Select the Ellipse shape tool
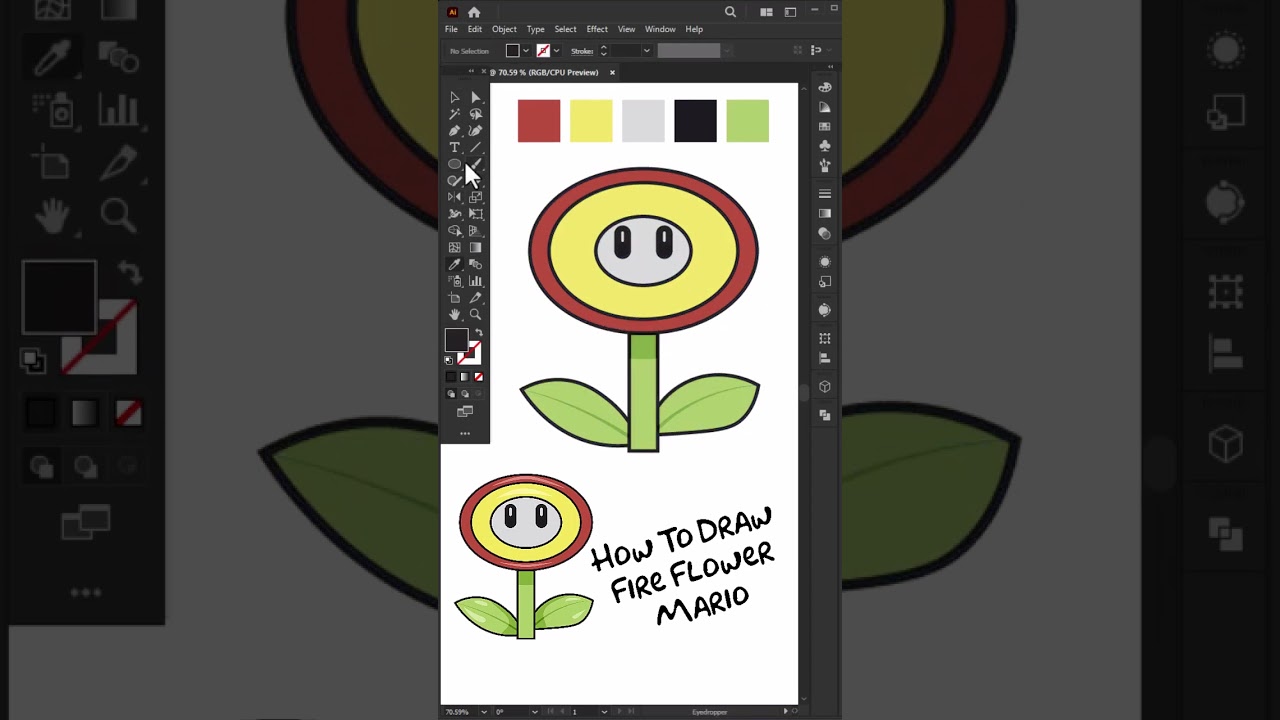This screenshot has width=1280, height=720. pyautogui.click(x=454, y=164)
